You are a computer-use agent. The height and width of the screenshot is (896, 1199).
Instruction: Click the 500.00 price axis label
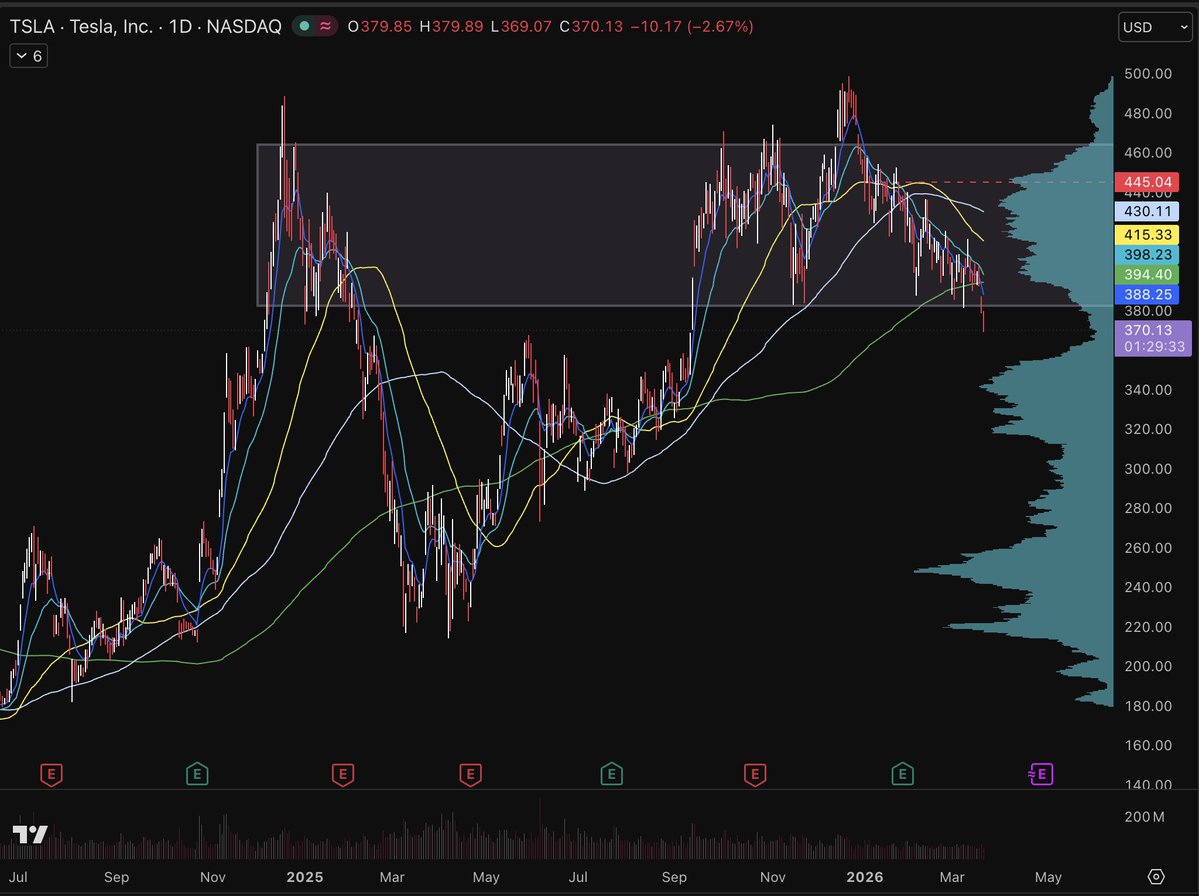(1148, 73)
